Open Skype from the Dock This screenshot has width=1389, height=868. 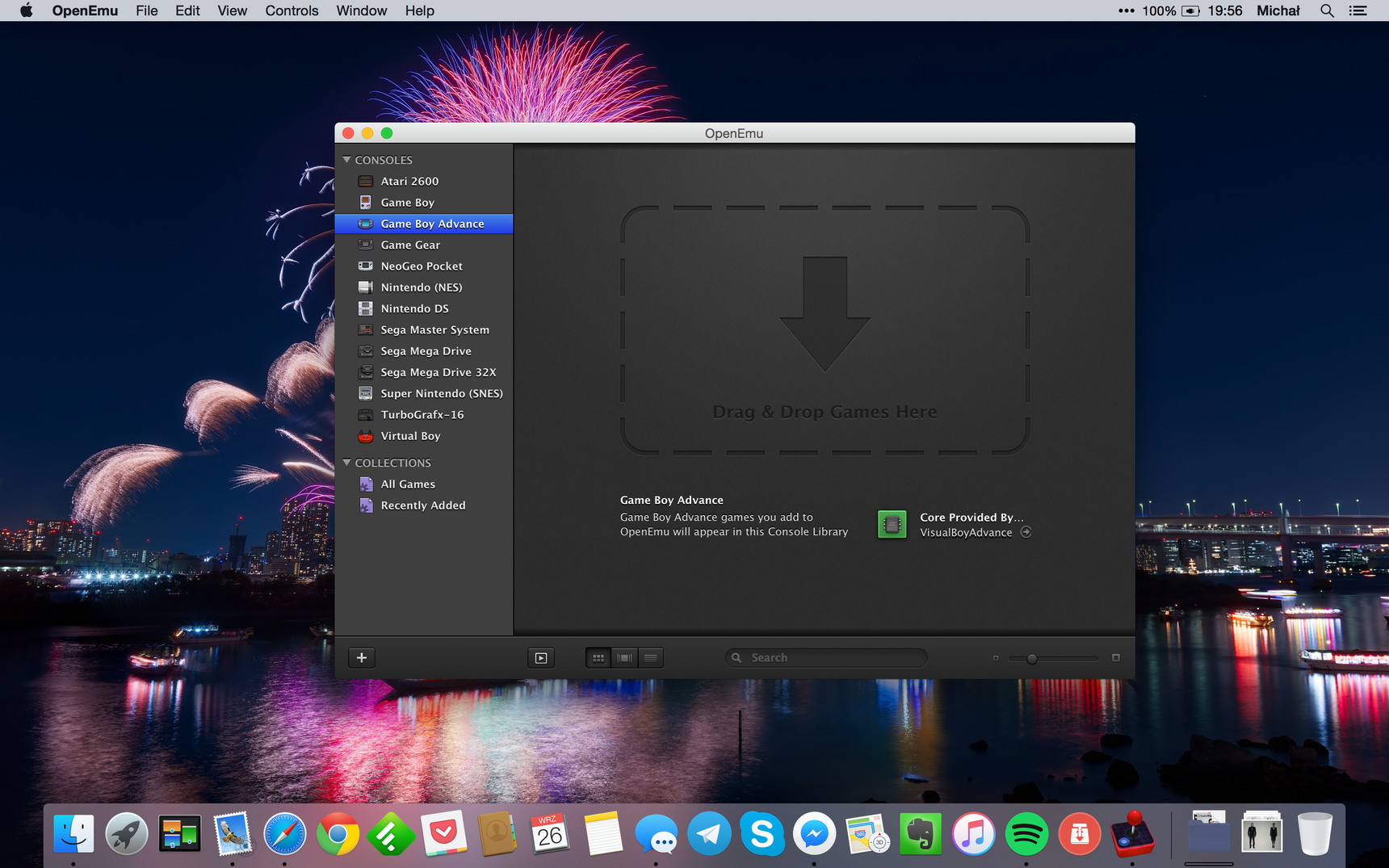[x=762, y=834]
